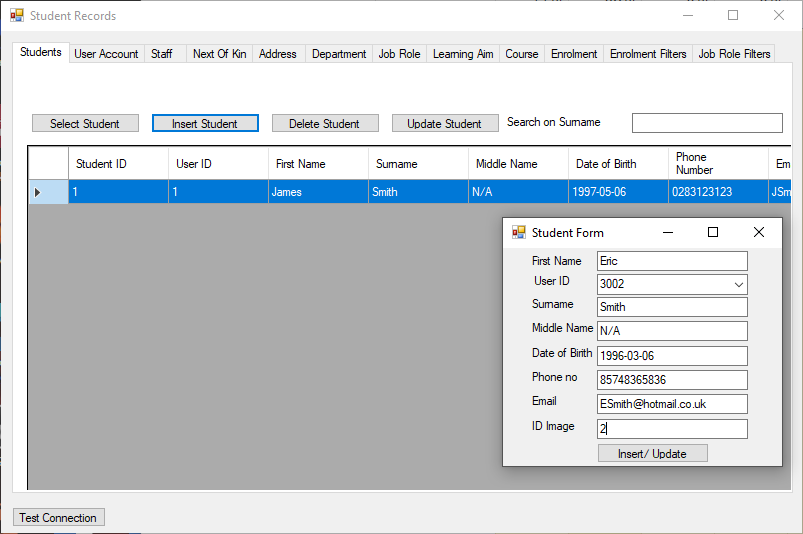Select the cell with first name James
Viewport: 803px width, 534px height.
[318, 192]
